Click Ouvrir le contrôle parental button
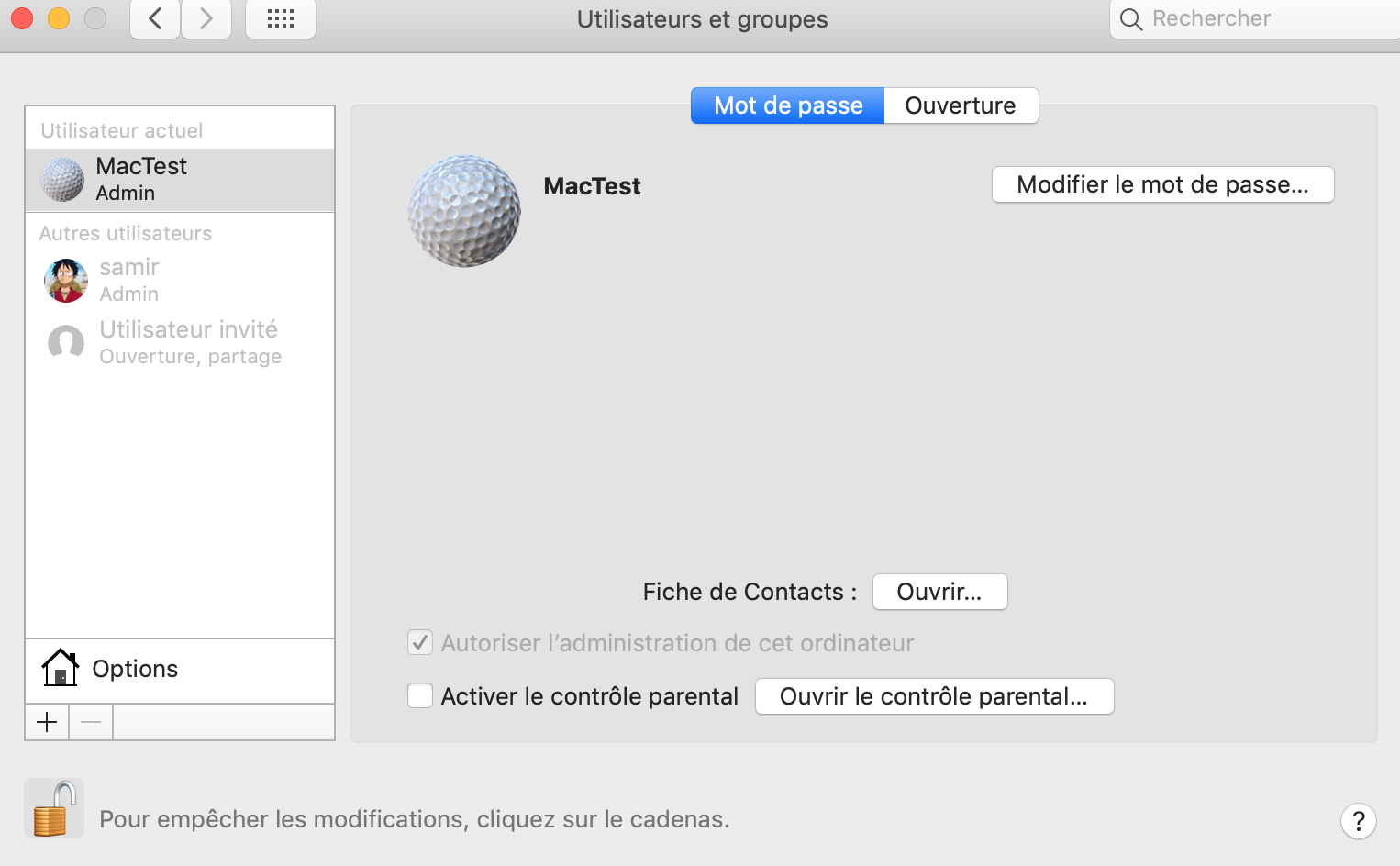 click(934, 696)
